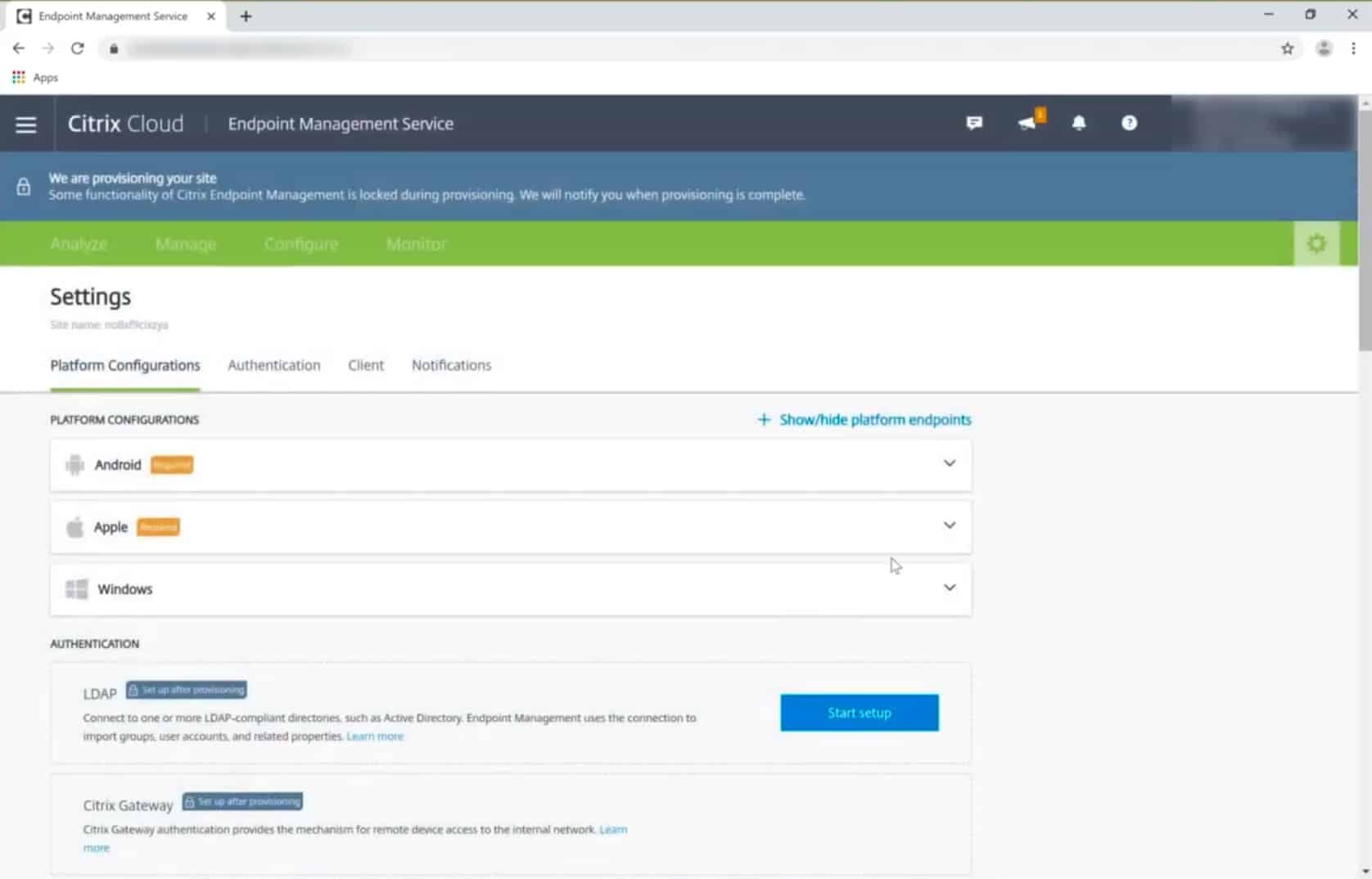Click Show/hide platform endpoints
This screenshot has width=1372, height=879.
point(864,419)
